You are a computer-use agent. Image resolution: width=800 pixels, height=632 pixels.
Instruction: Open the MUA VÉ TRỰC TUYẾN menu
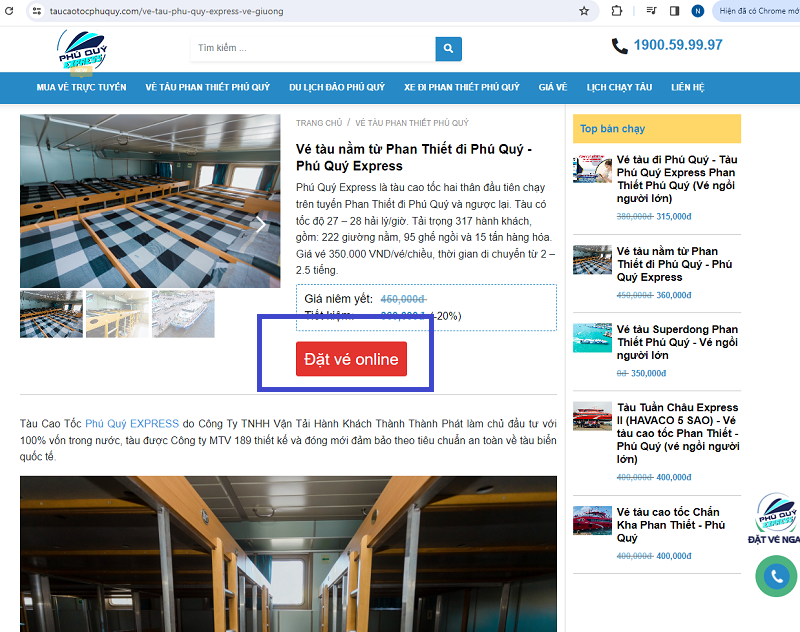[81, 87]
